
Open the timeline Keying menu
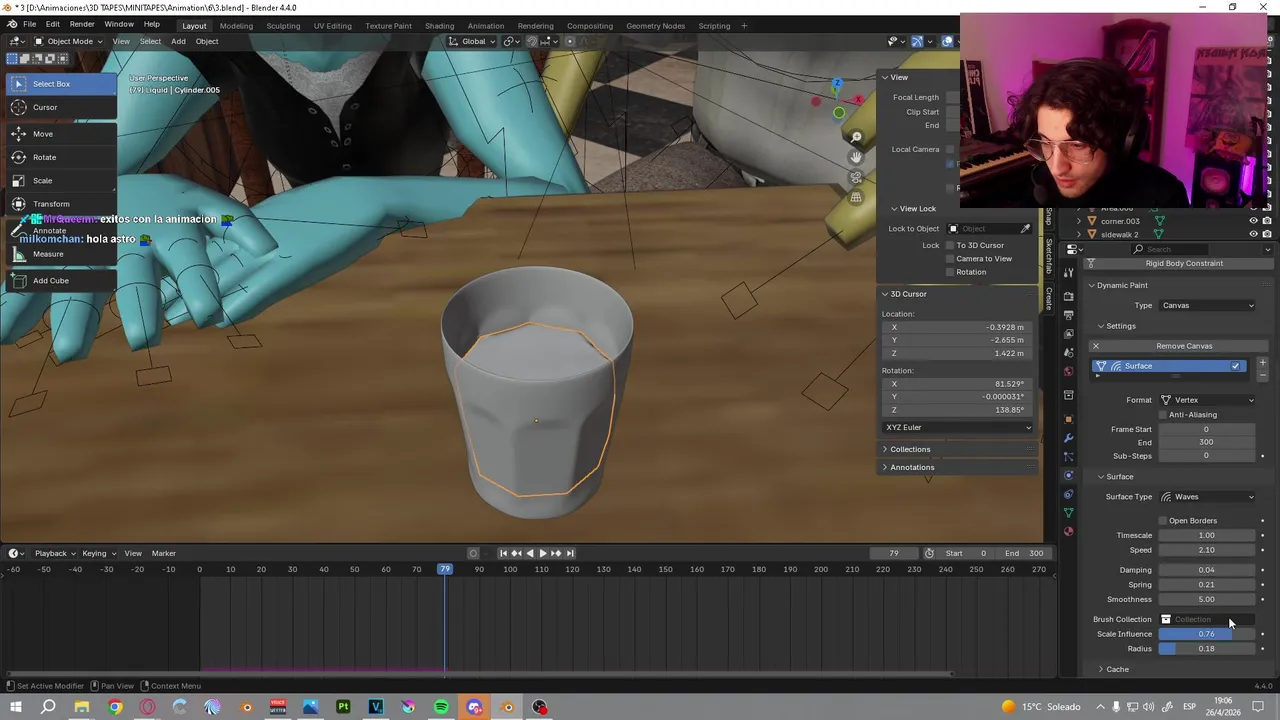coord(94,554)
